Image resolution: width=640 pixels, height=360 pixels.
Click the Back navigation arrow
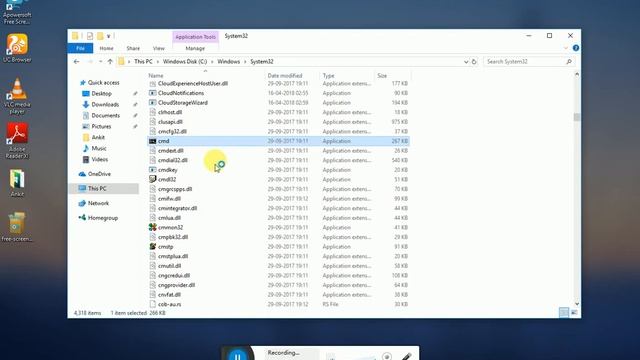point(76,62)
